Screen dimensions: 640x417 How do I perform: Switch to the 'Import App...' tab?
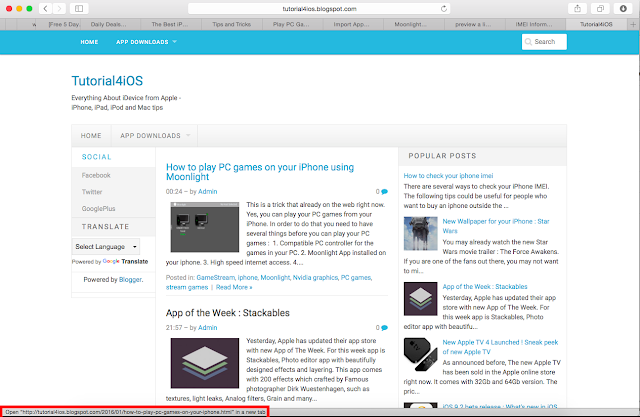(x=352, y=24)
